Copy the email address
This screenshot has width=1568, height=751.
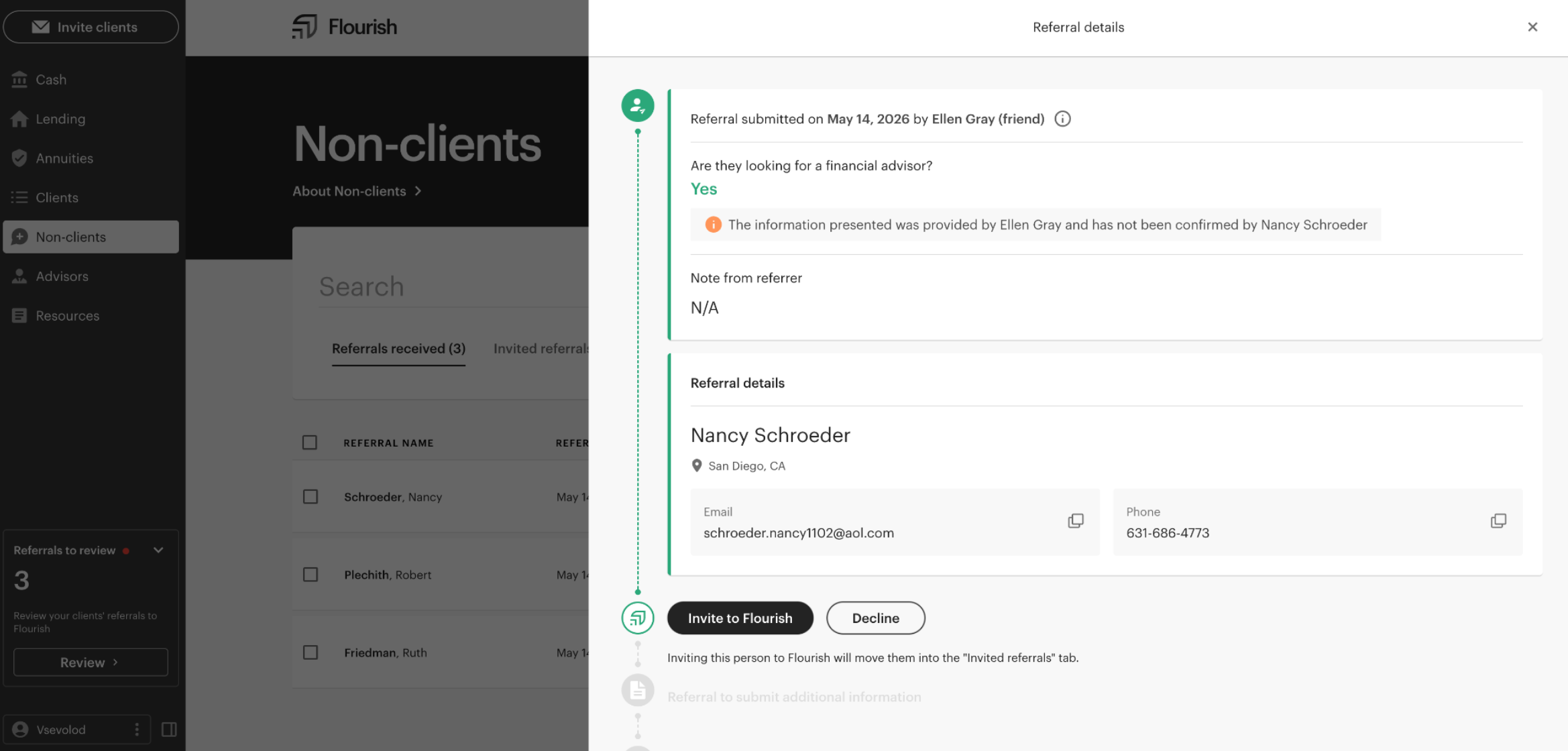click(1076, 521)
